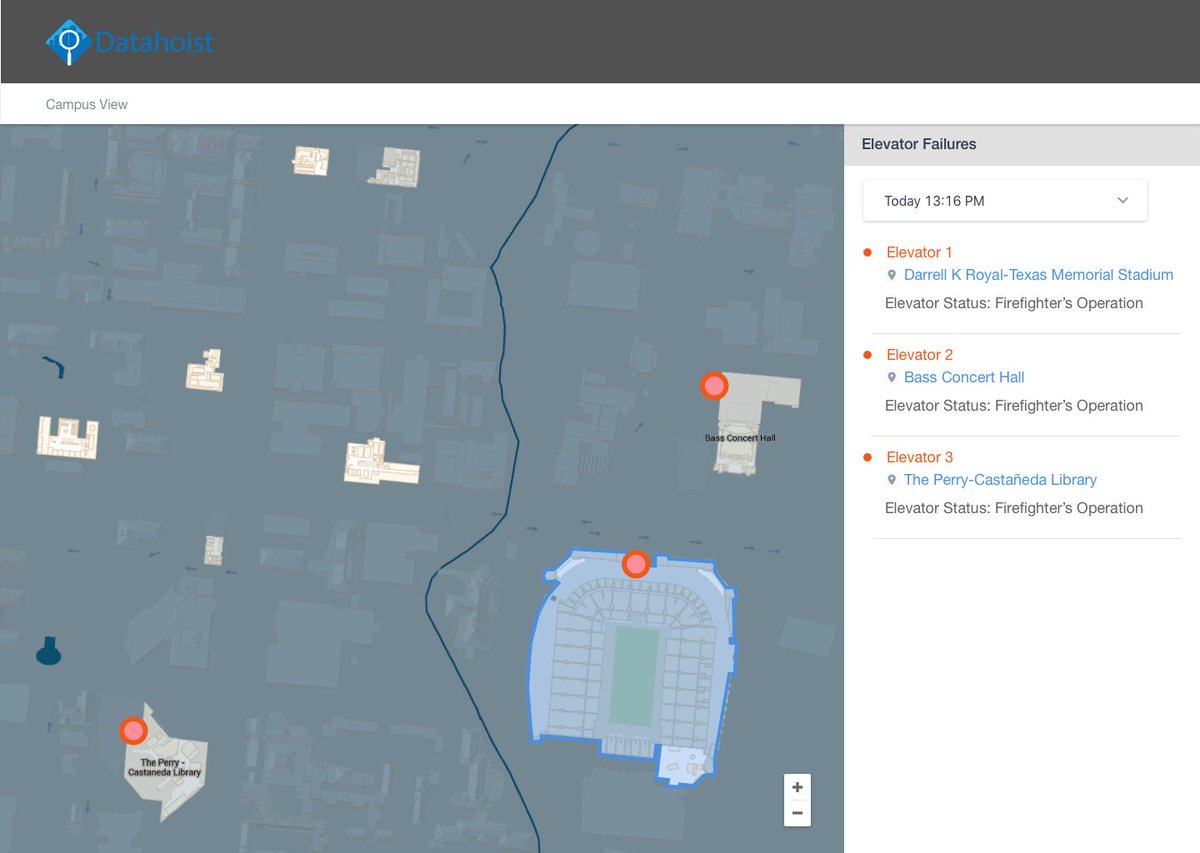This screenshot has height=853, width=1200.
Task: Click the orange bullet next to Elevator 3
Action: tap(867, 457)
